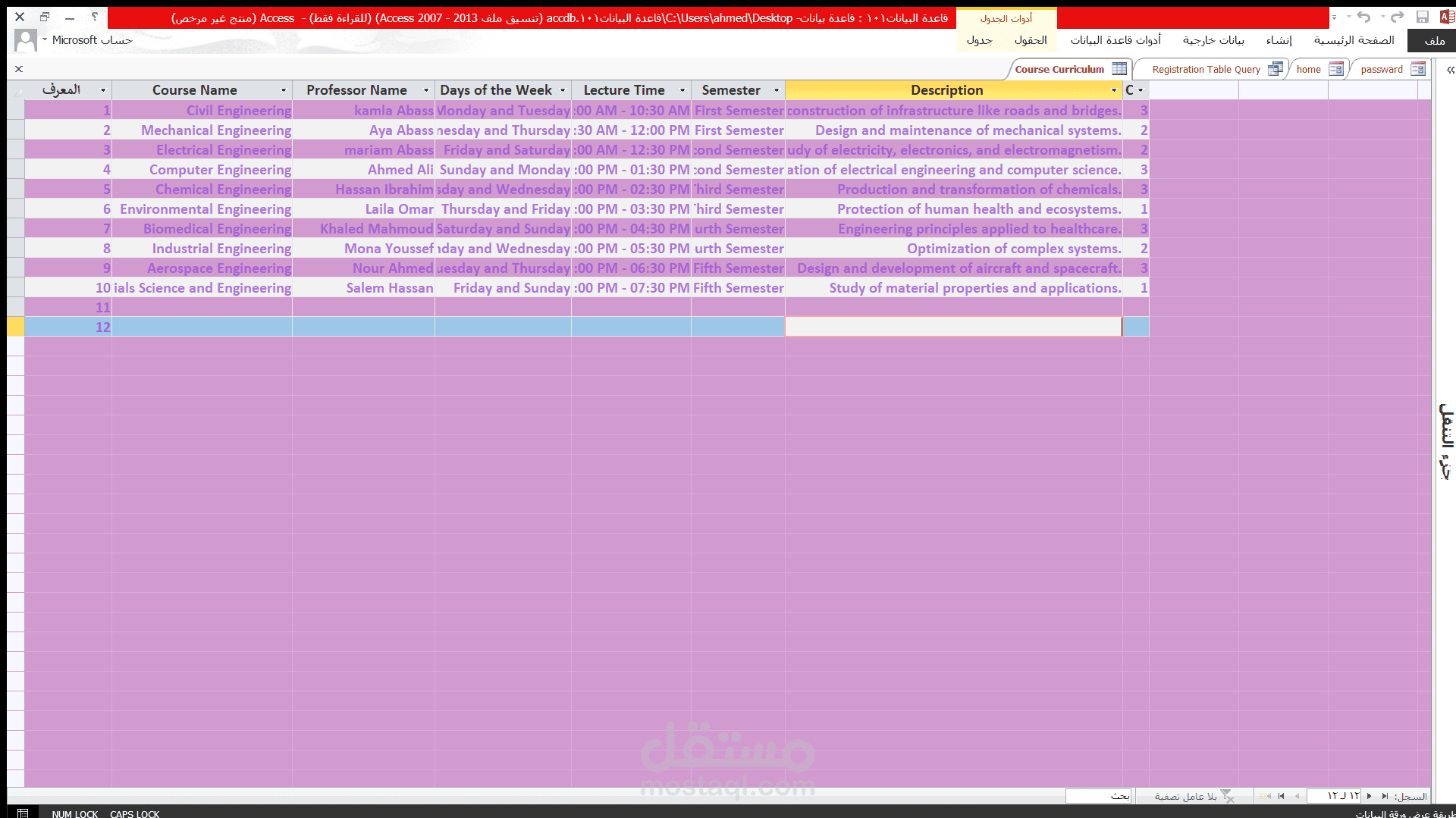Open the Description column dropdown
This screenshot has height=818, width=1456.
pyautogui.click(x=1114, y=90)
